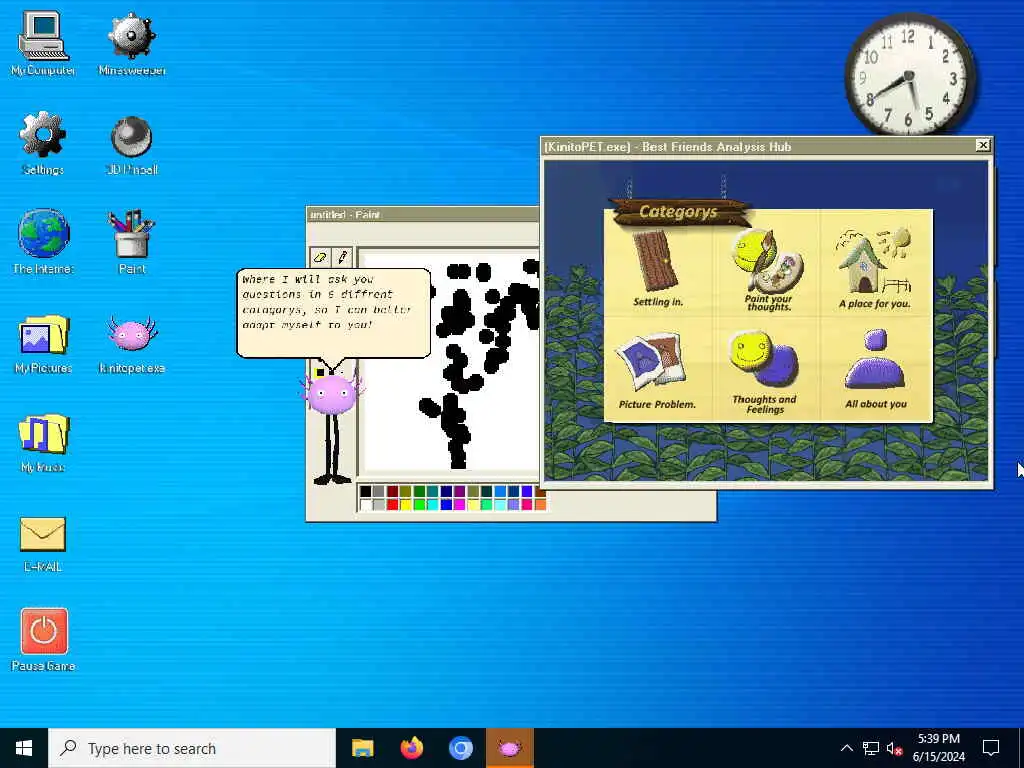Open the My Computer desktop icon

(43, 43)
